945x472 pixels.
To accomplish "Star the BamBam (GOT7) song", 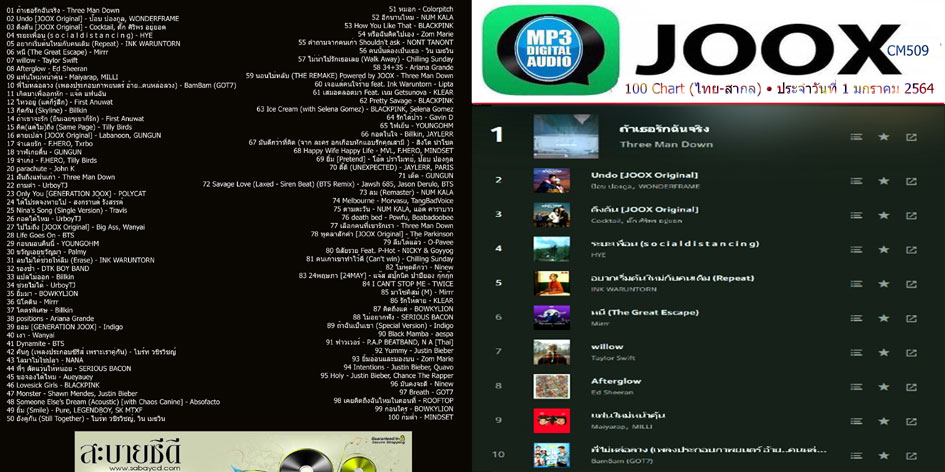I will [884, 456].
